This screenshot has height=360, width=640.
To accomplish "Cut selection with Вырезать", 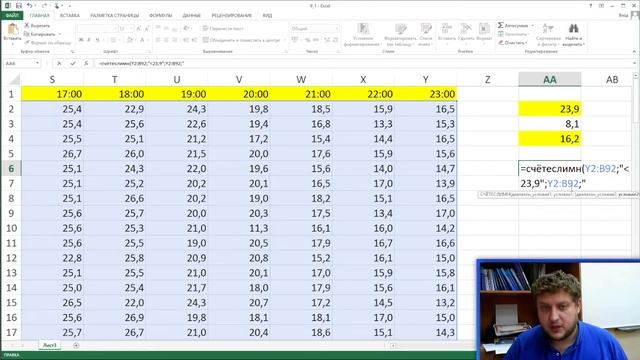I will (x=37, y=26).
